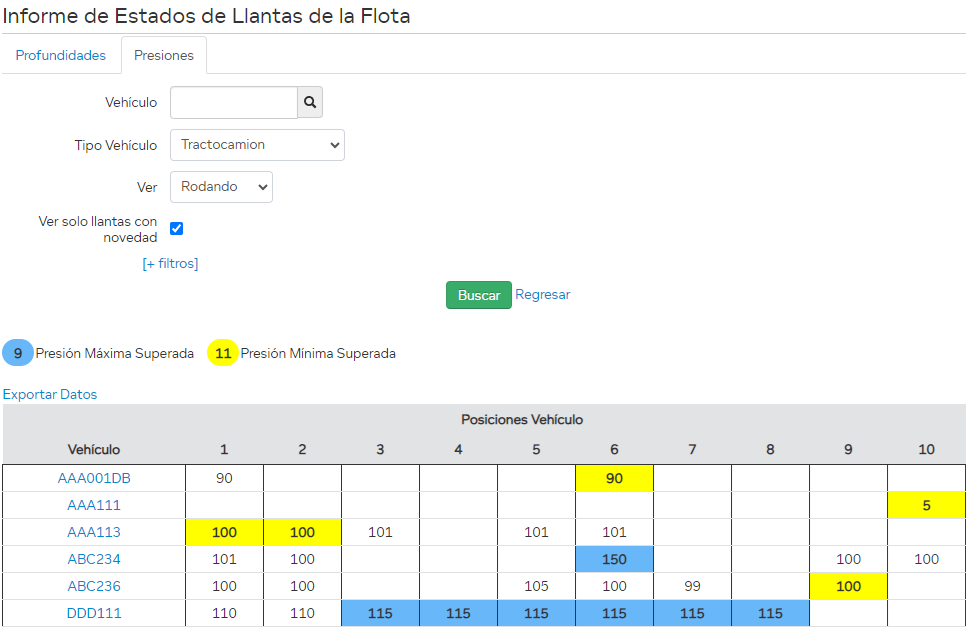Expand the additional filters with [+ filtros]
Image resolution: width=966 pixels, height=627 pixels.
point(170,263)
